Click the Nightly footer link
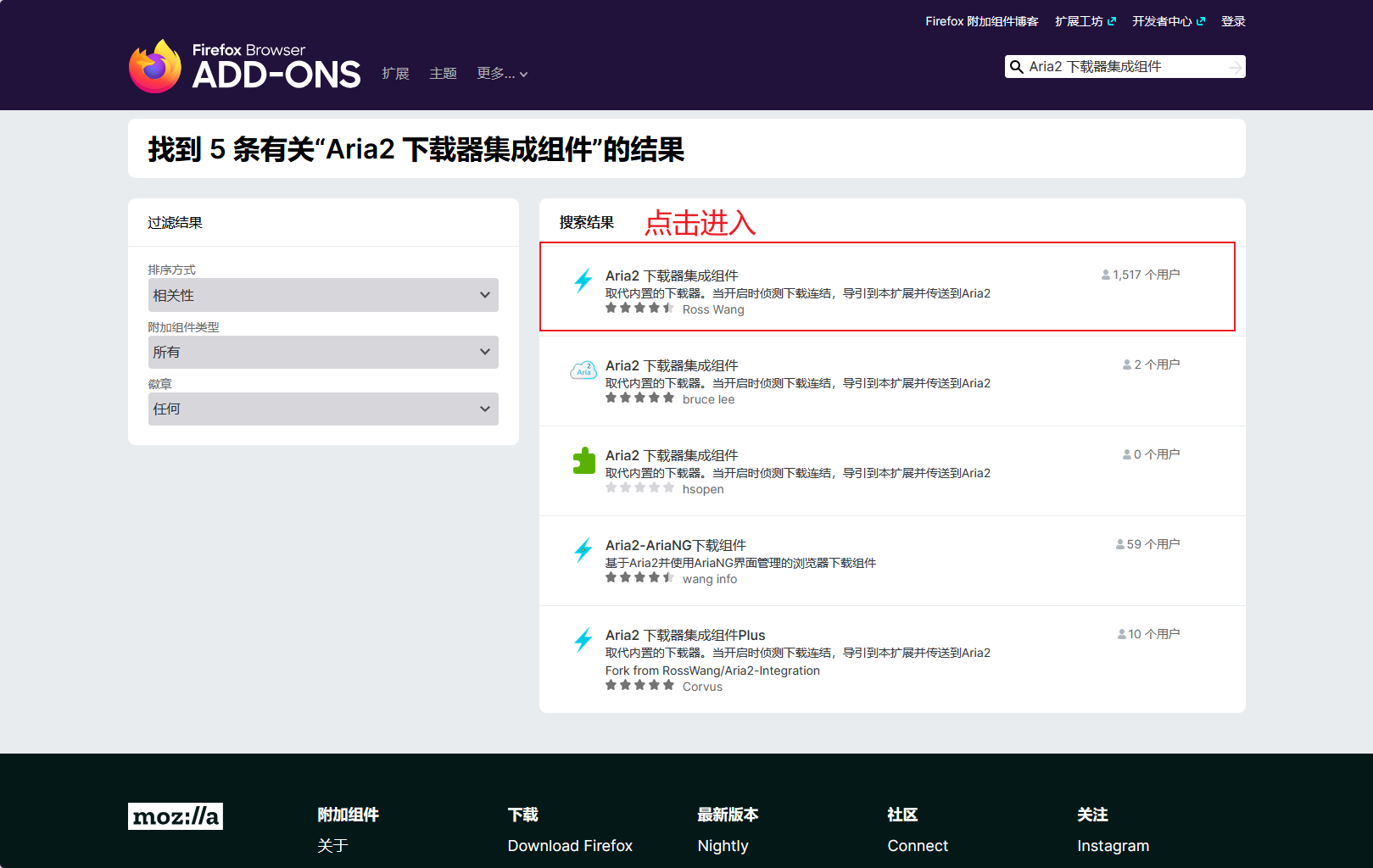 point(723,846)
